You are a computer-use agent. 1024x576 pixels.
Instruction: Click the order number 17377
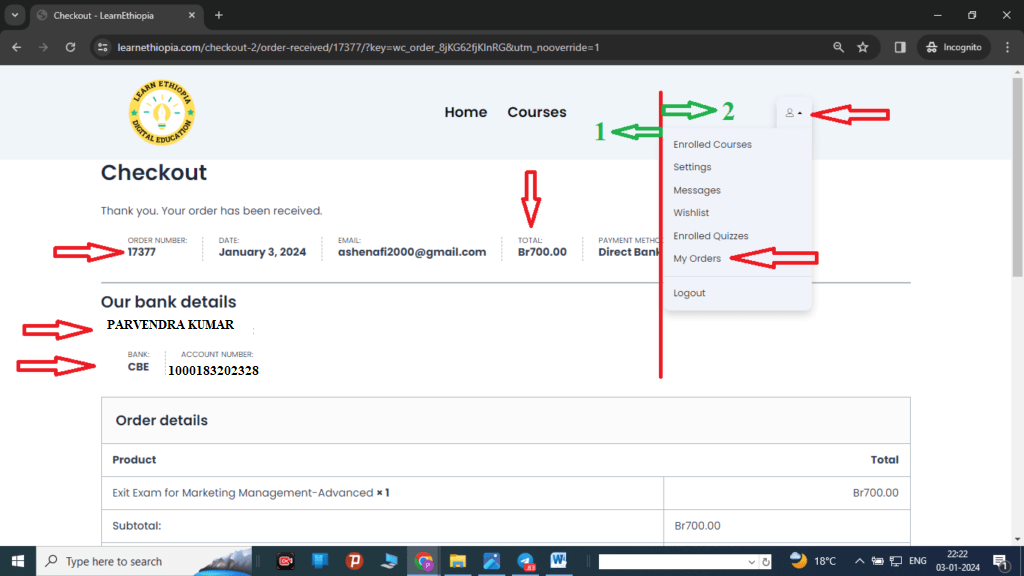tap(142, 252)
